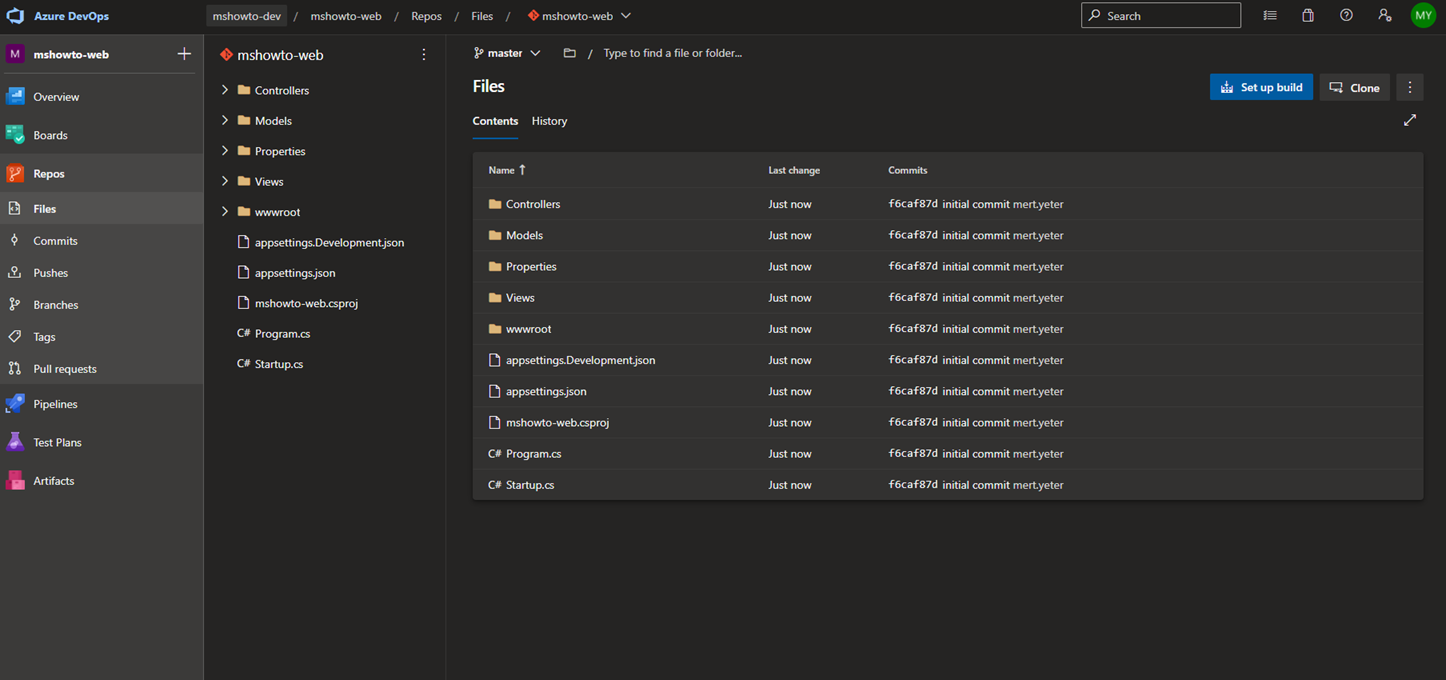Click the Tags icon in sidebar
The width and height of the screenshot is (1446, 680).
point(14,337)
